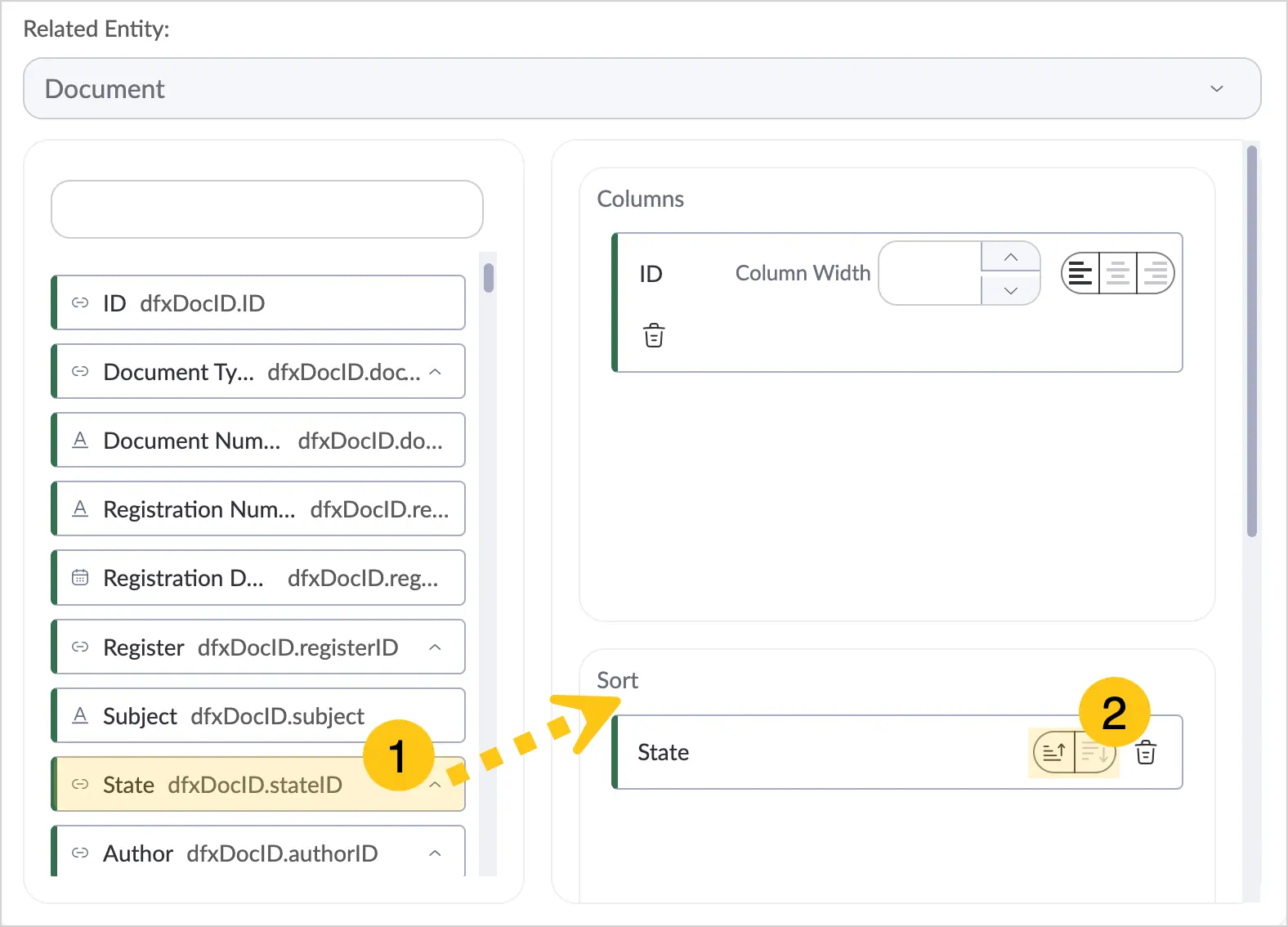The height and width of the screenshot is (927, 1288).
Task: Expand the Register field chevron
Action: (x=436, y=647)
